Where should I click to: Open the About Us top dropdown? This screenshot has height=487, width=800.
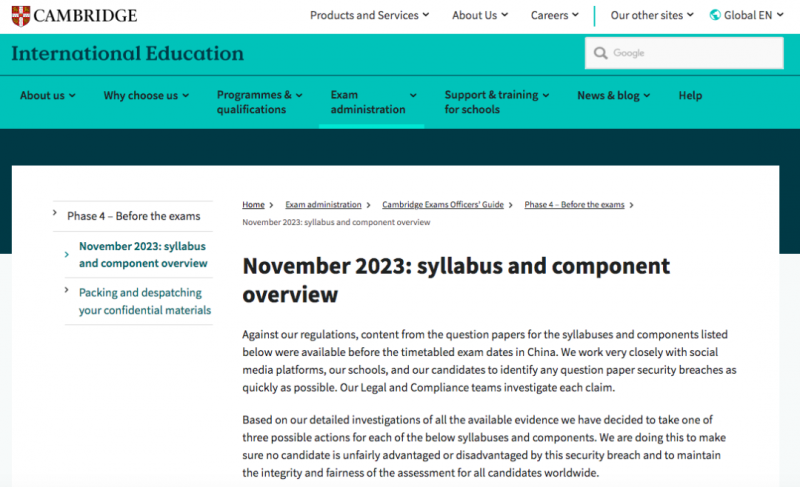(x=480, y=15)
